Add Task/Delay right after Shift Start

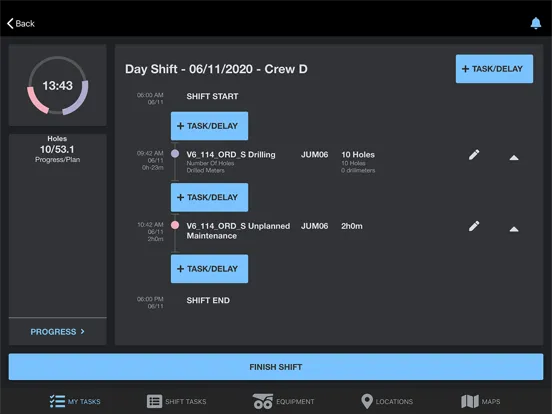(x=209, y=126)
